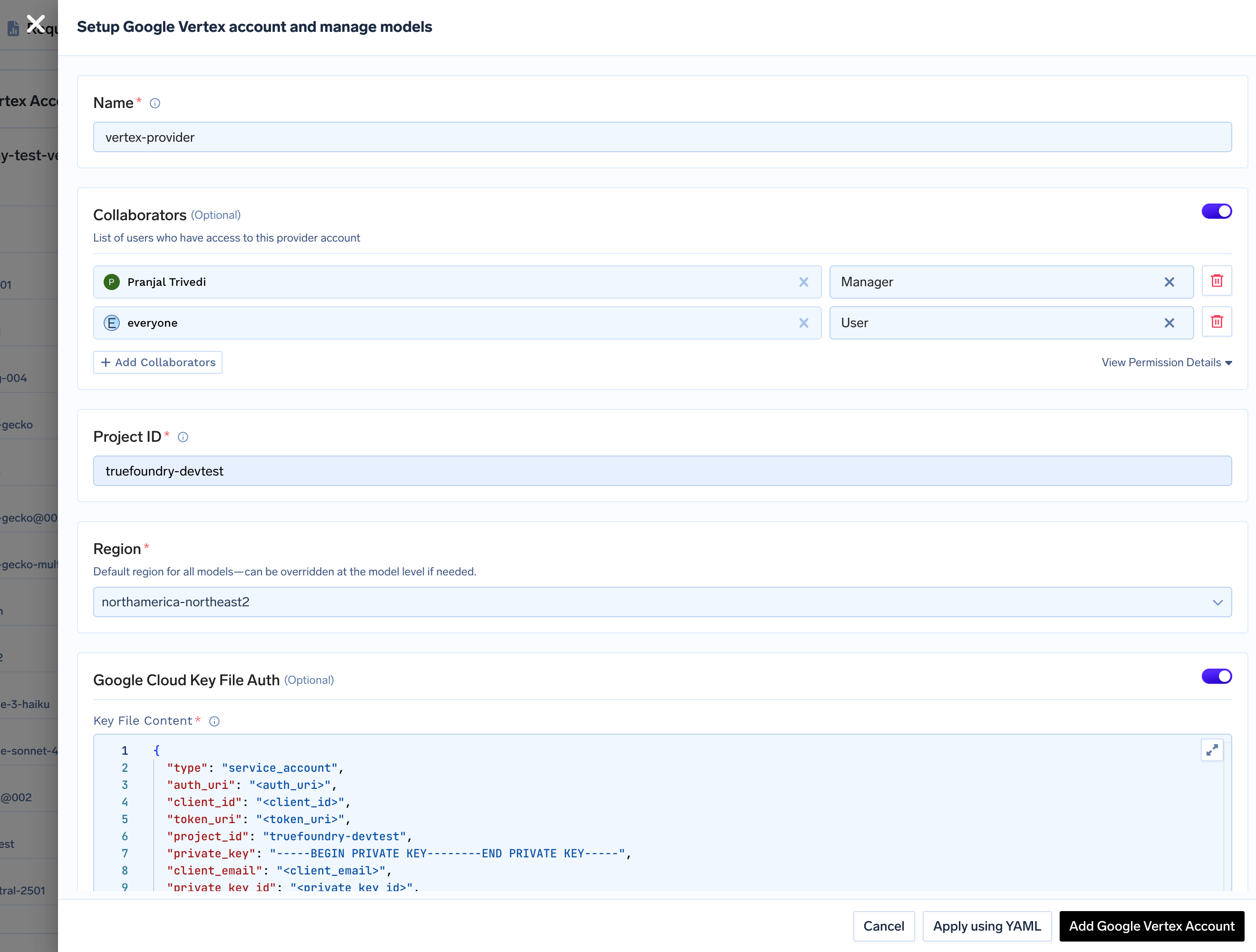Click the Add Collaborators button

click(158, 362)
